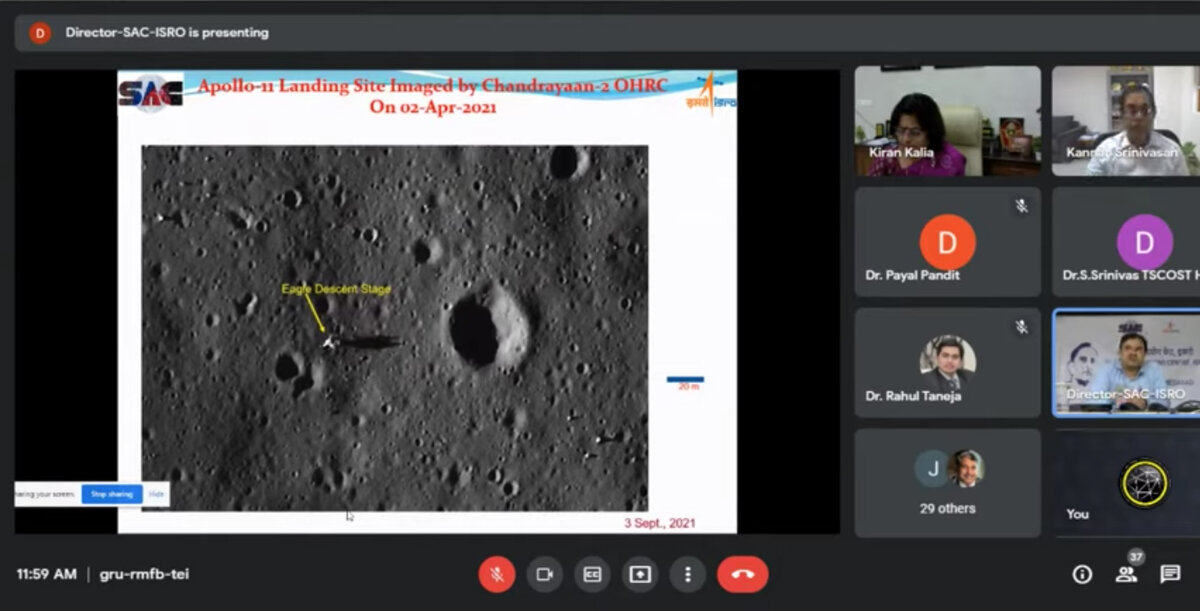Open the chat messages panel
The height and width of the screenshot is (611, 1200).
1170,574
